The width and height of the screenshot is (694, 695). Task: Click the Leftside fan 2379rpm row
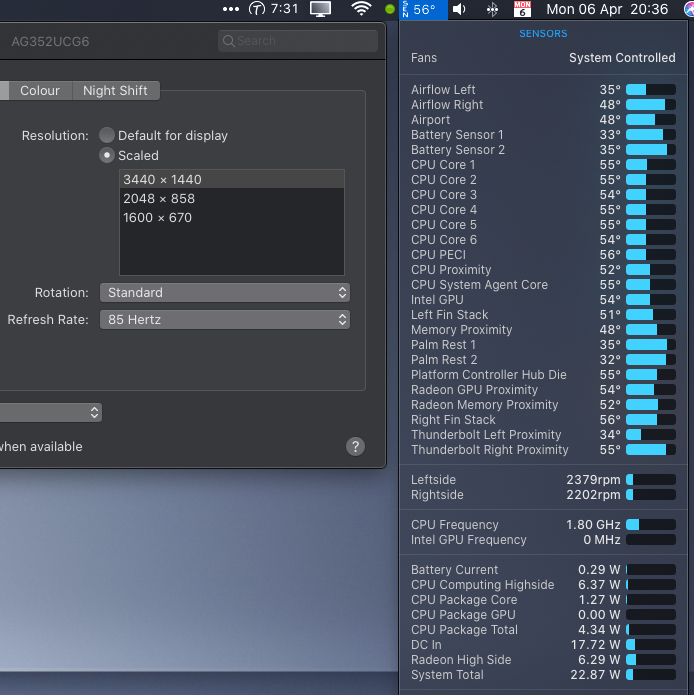[543, 480]
